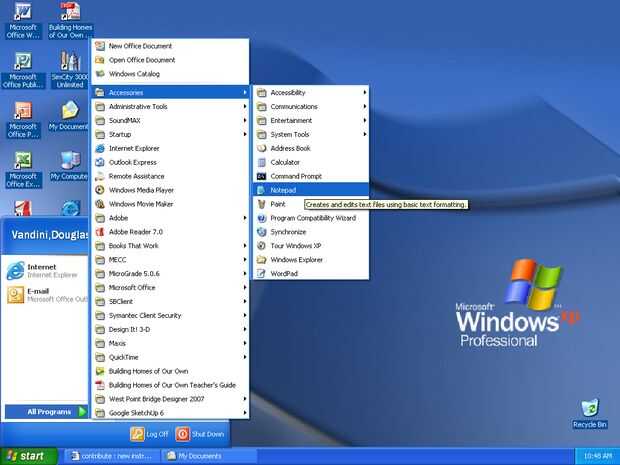Image resolution: width=620 pixels, height=465 pixels.
Task: Click the Synchronize icon
Action: [261, 232]
